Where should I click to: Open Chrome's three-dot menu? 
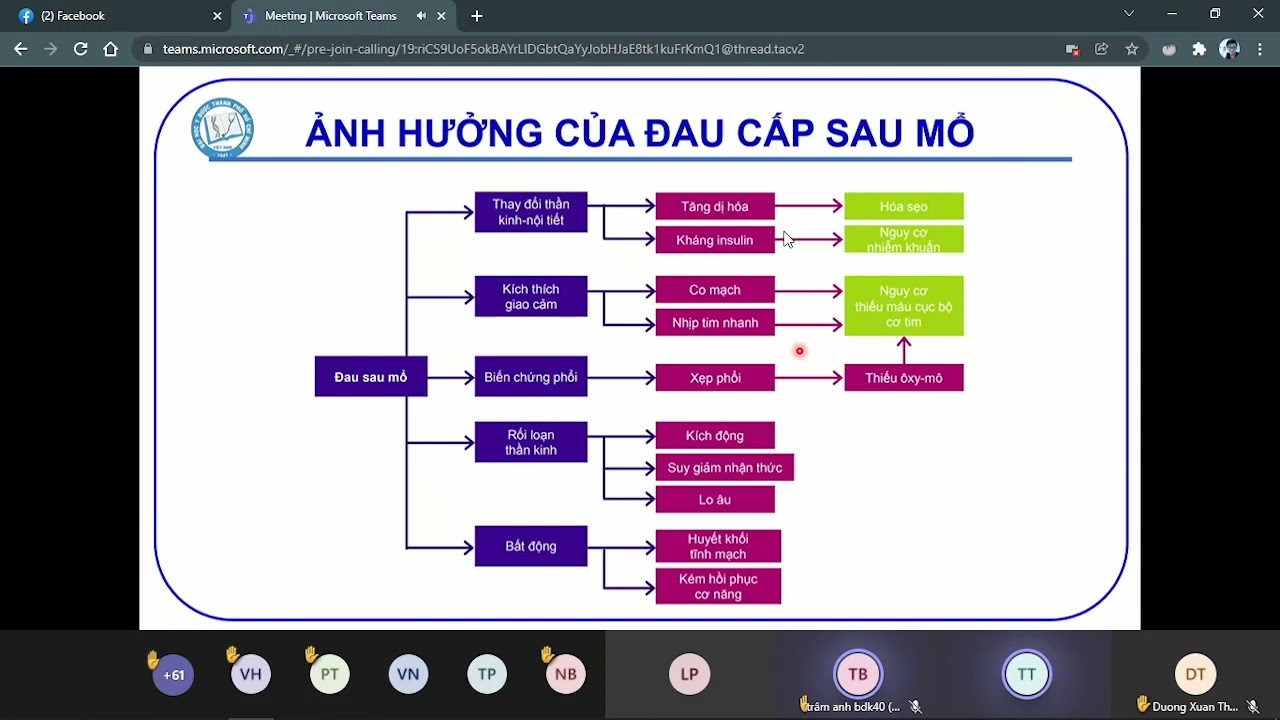[x=1258, y=49]
